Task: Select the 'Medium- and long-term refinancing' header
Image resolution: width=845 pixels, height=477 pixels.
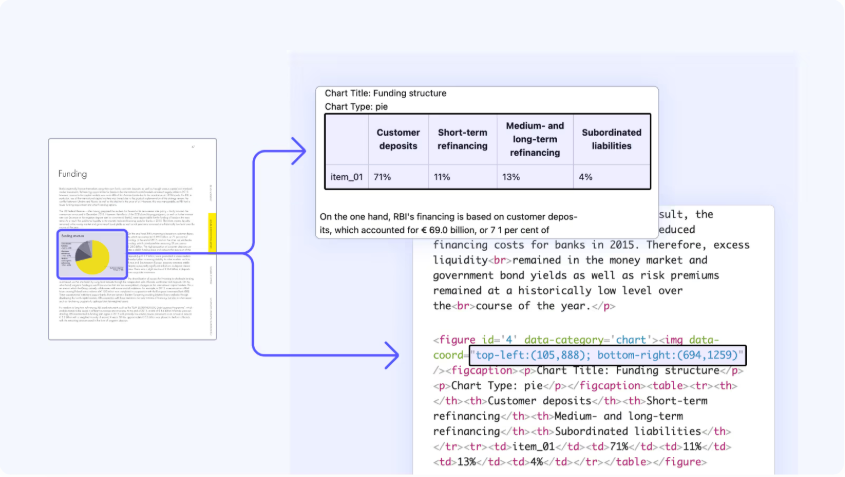Action: 535,139
